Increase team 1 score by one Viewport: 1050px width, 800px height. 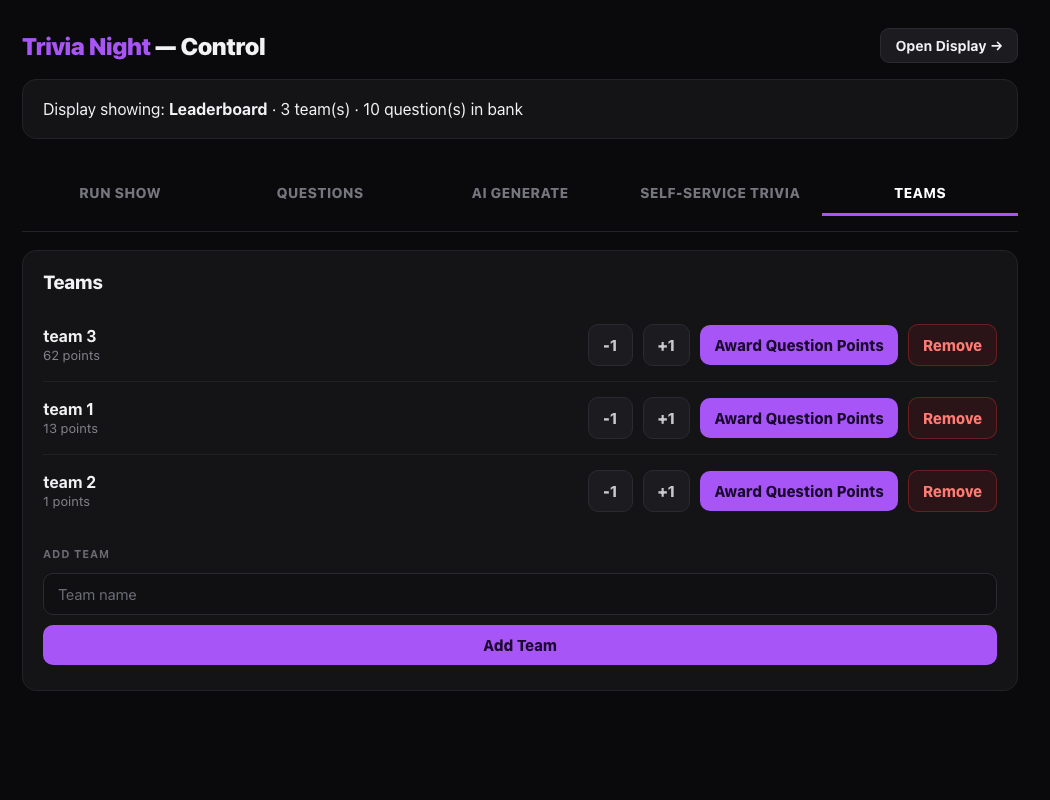(x=666, y=418)
